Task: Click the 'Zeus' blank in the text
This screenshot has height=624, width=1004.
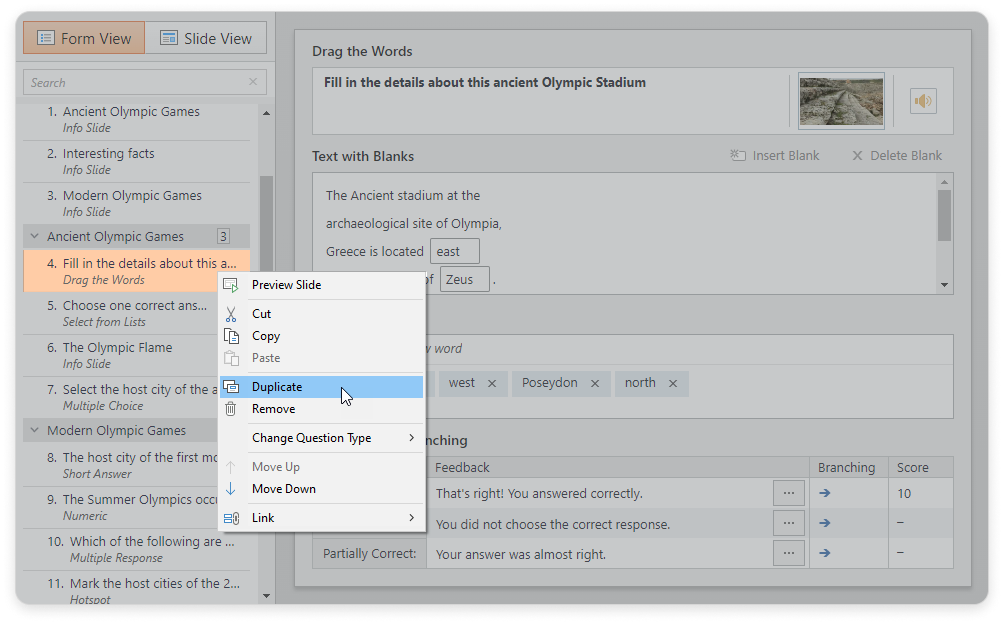Action: (x=465, y=280)
